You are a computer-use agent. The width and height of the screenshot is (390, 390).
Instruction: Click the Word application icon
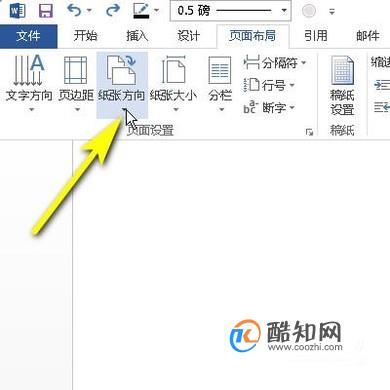(17, 11)
